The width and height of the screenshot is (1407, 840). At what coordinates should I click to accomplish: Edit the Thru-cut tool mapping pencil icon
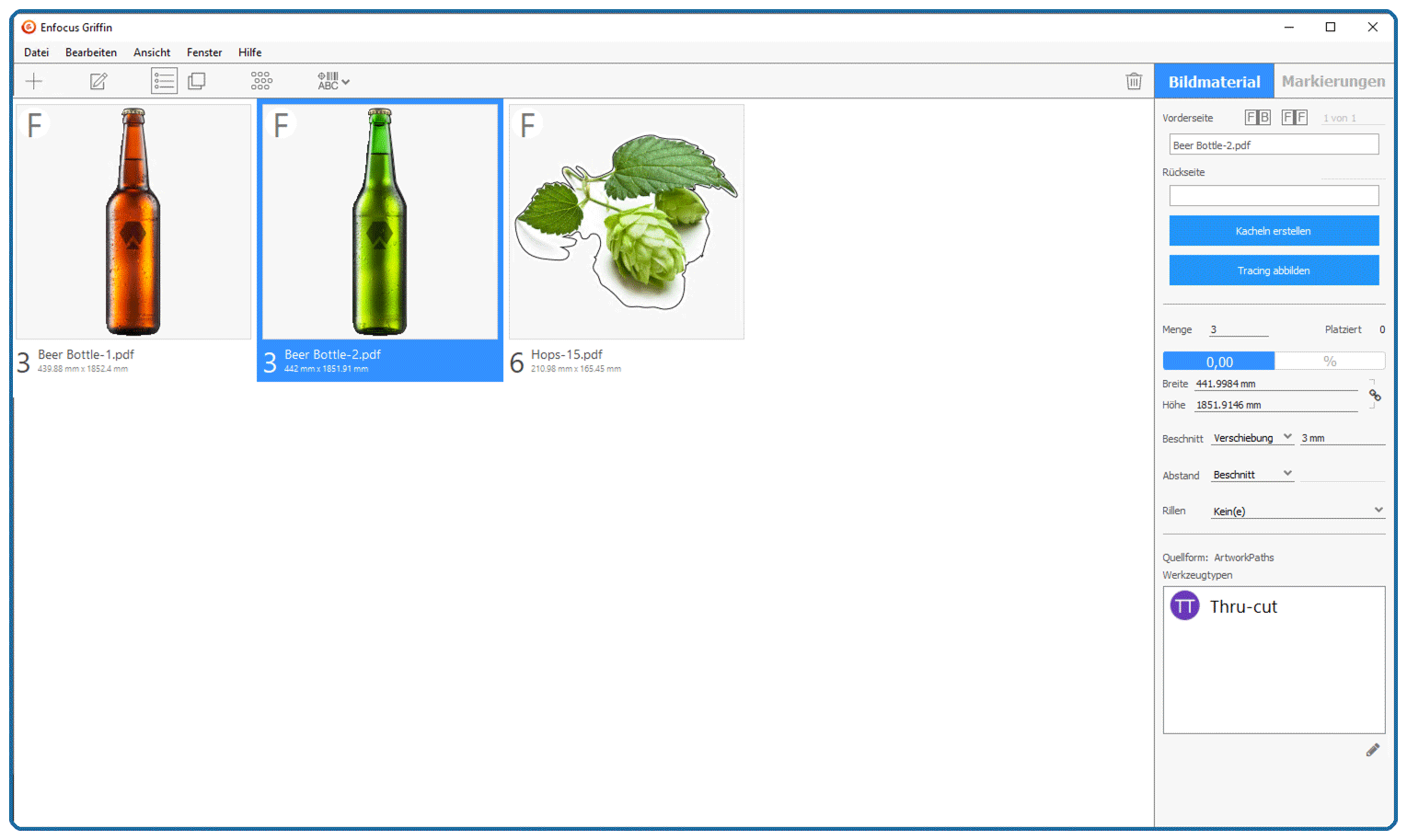pyautogui.click(x=1373, y=750)
